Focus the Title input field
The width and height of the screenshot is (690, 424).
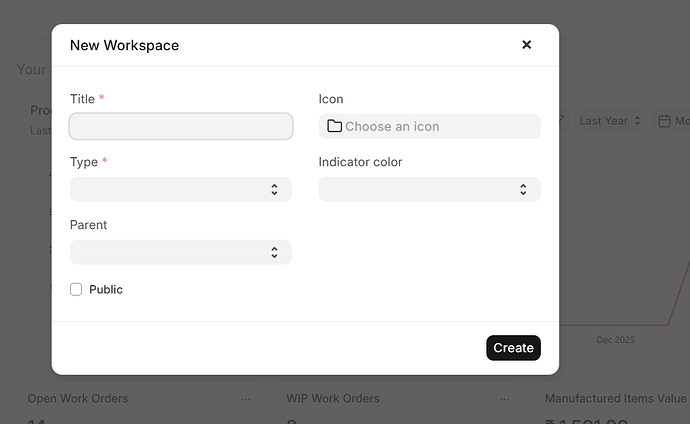(181, 126)
